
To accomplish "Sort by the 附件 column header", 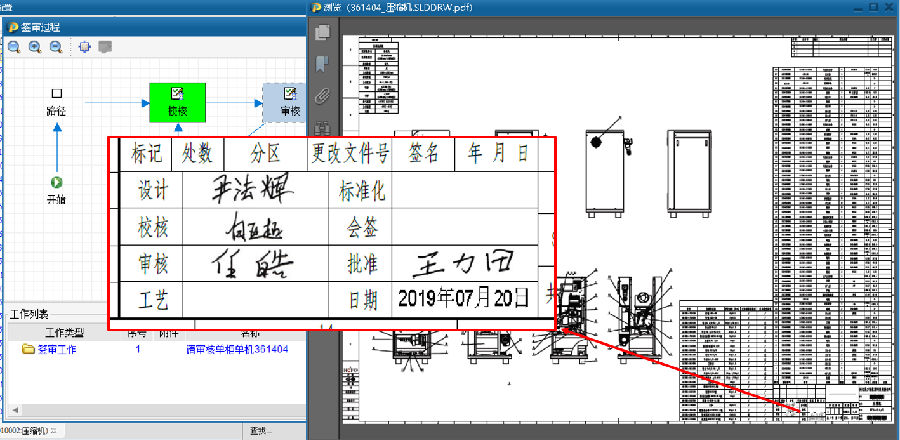I will coord(168,333).
